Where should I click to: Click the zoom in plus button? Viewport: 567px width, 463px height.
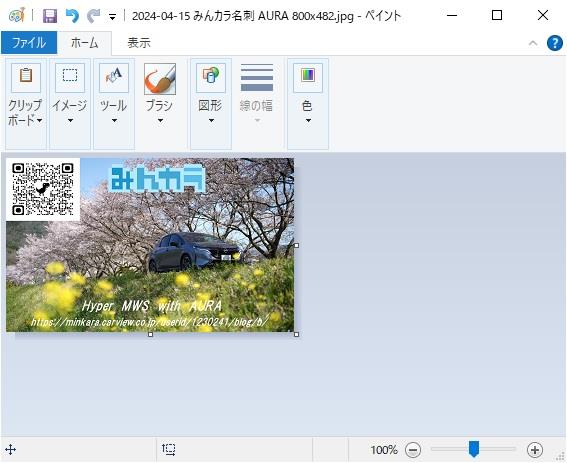click(535, 450)
